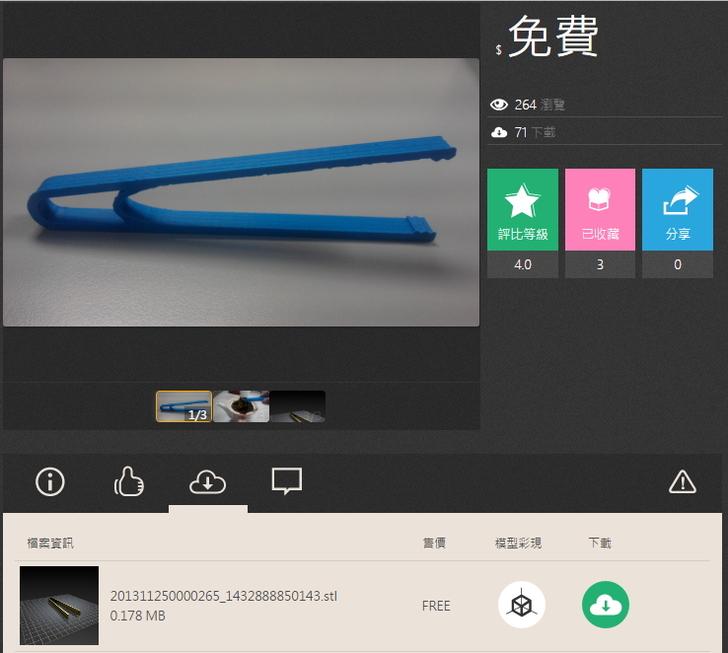Select the first thumbnail labeled 1/3
Screen dimensions: 728x653
coord(184,406)
